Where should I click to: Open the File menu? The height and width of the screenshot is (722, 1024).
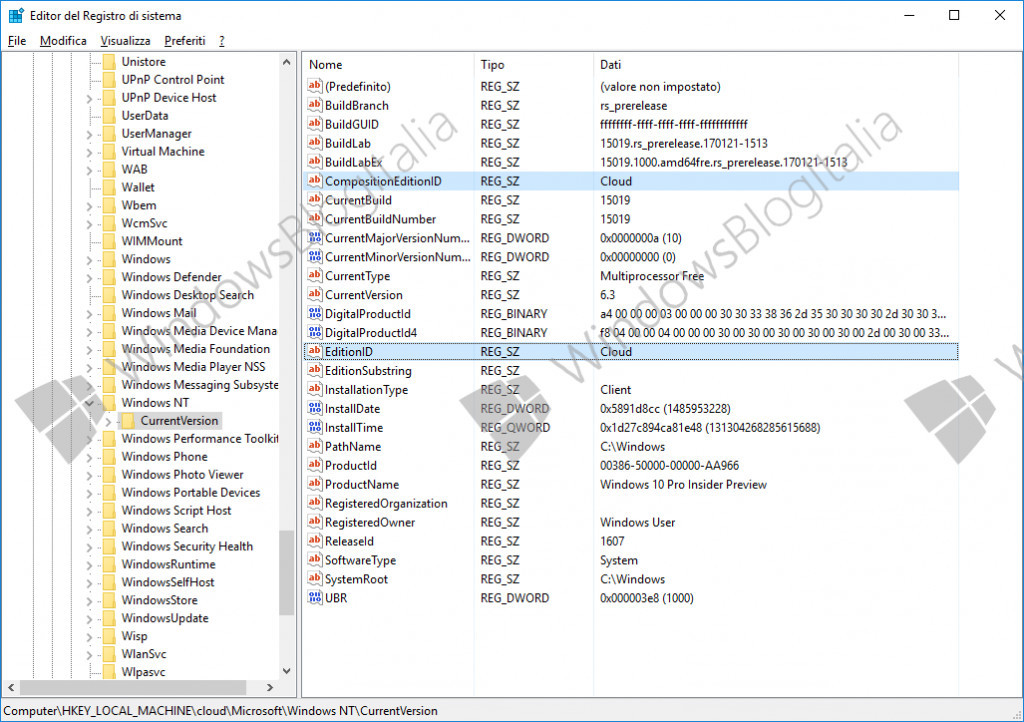(17, 40)
